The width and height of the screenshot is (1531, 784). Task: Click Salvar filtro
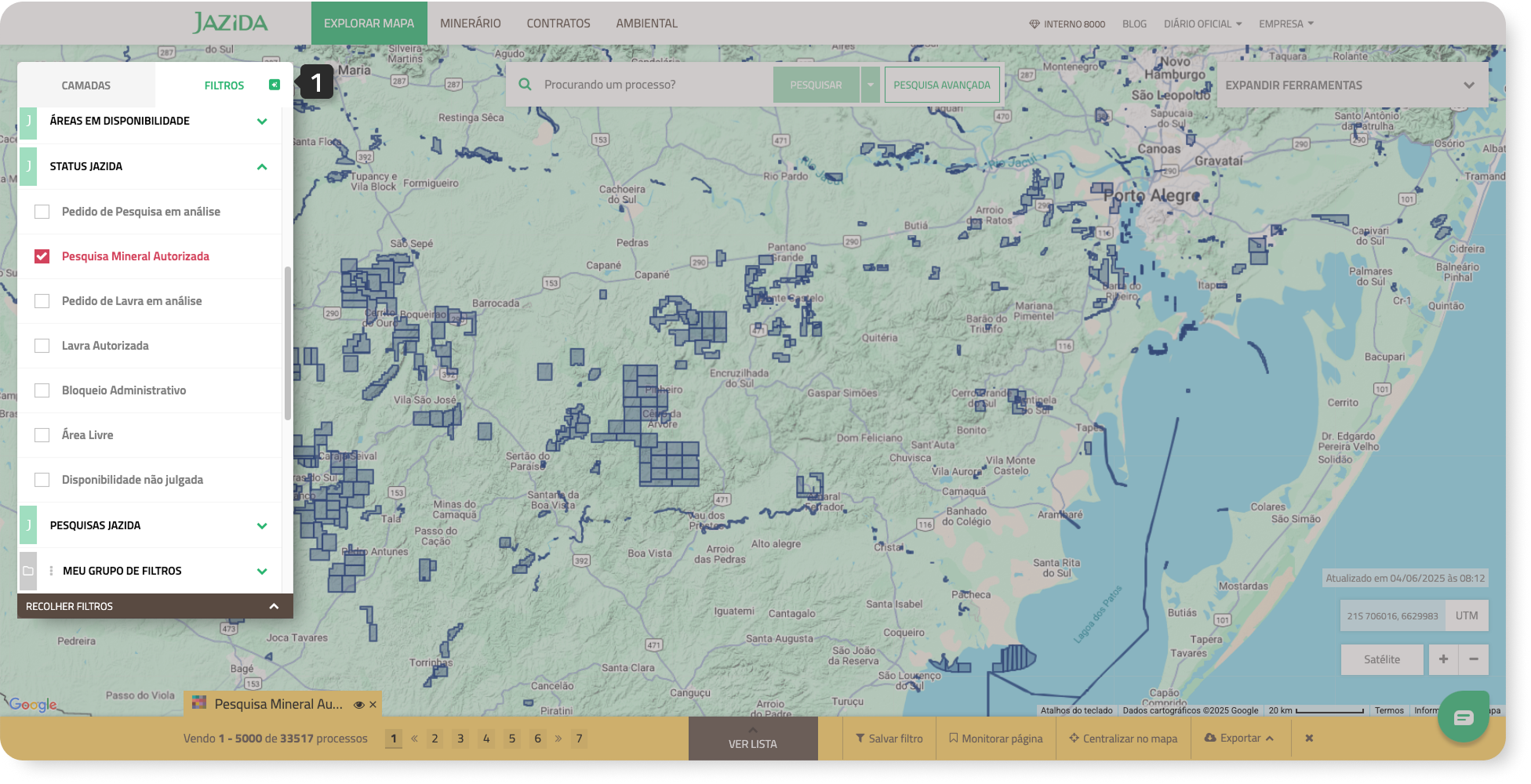889,739
